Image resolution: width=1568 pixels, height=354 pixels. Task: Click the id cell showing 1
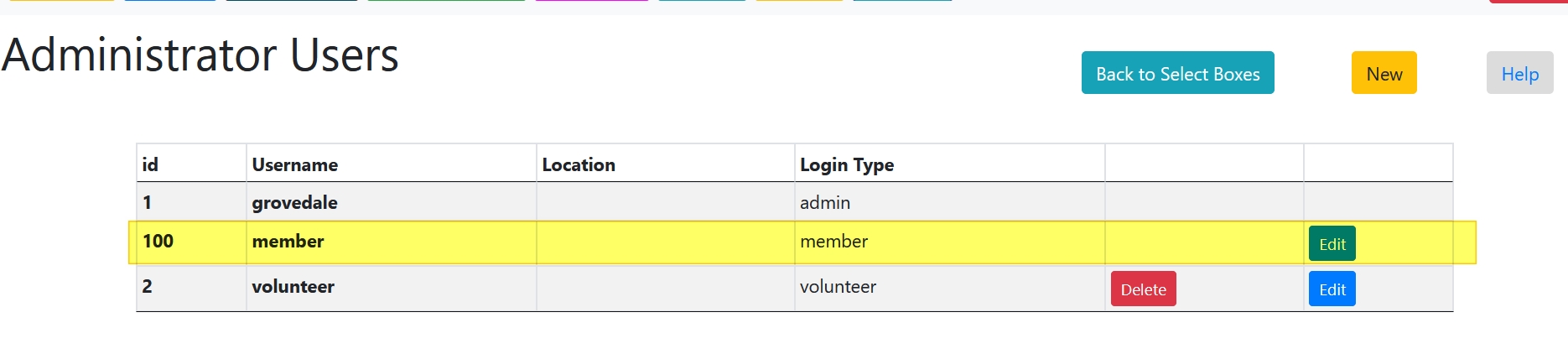[148, 202]
